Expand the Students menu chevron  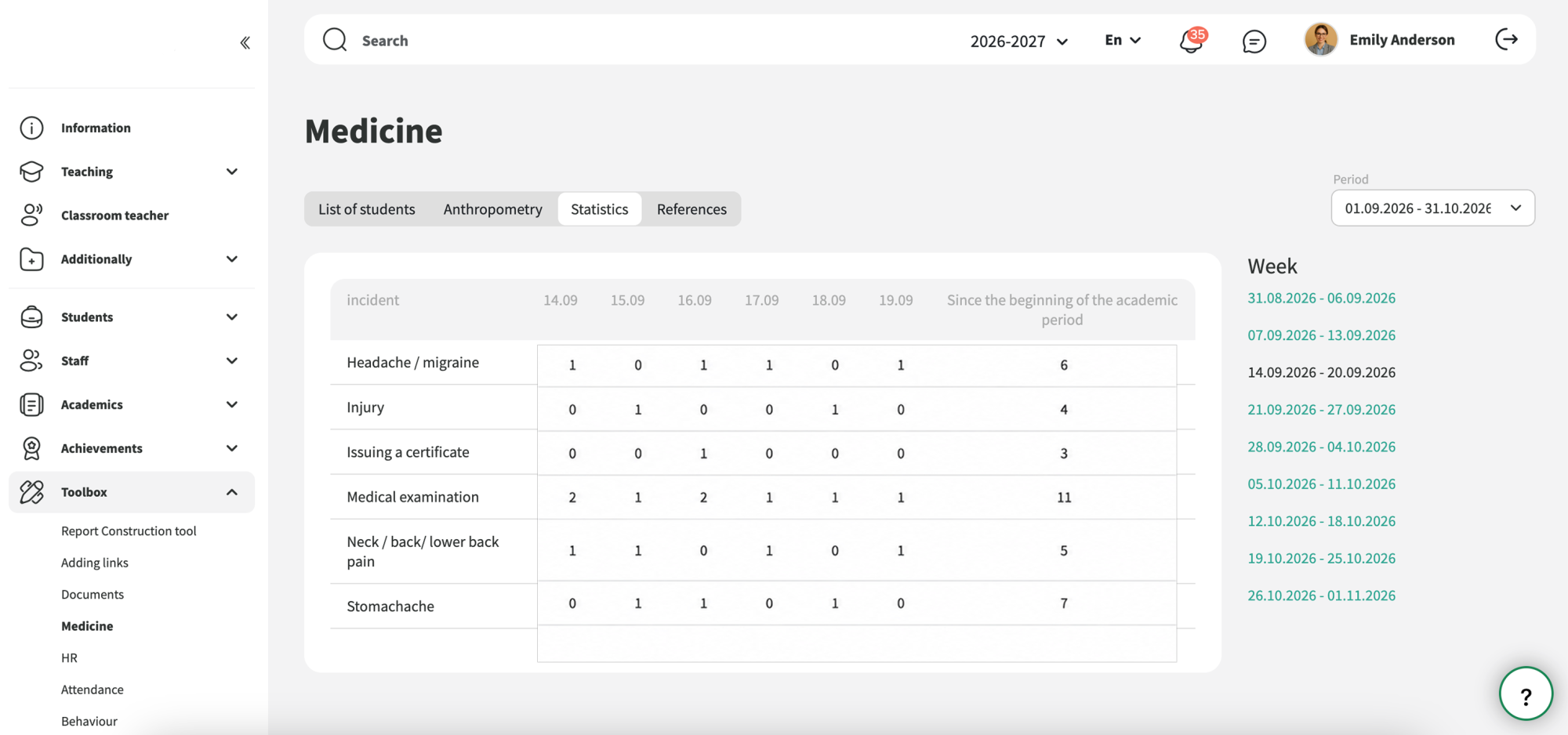point(232,317)
